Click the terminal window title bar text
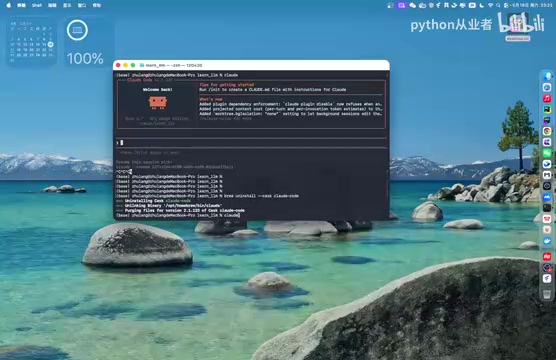The image size is (556, 360). pyautogui.click(x=174, y=65)
